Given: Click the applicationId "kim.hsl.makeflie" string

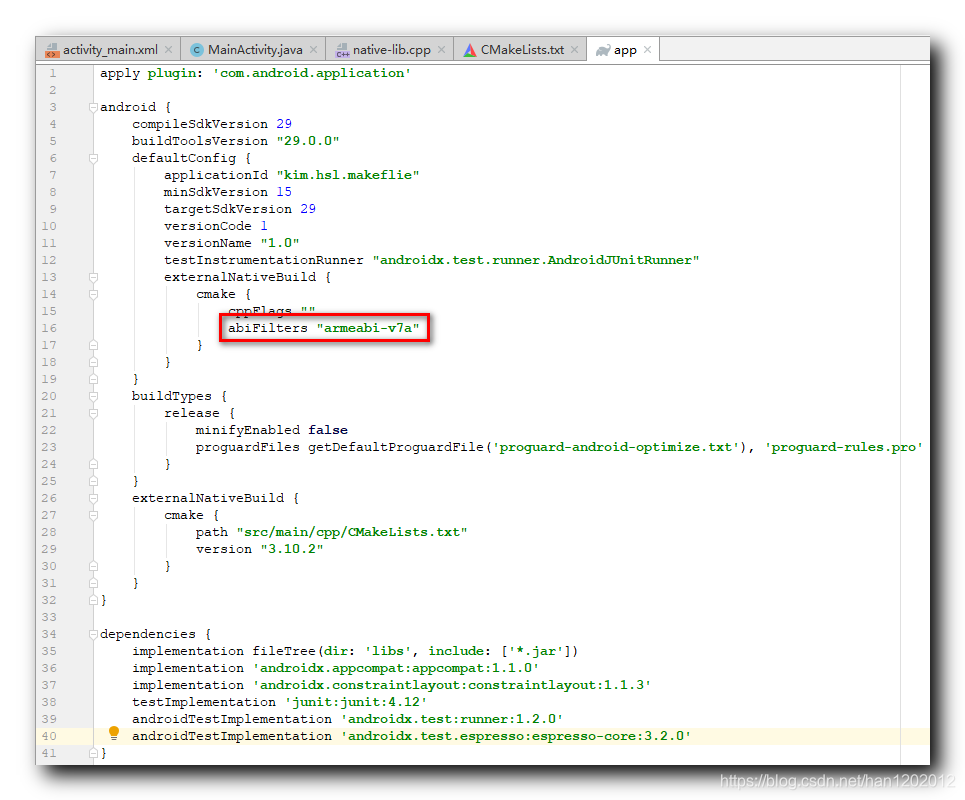Looking at the screenshot, I should [x=348, y=175].
